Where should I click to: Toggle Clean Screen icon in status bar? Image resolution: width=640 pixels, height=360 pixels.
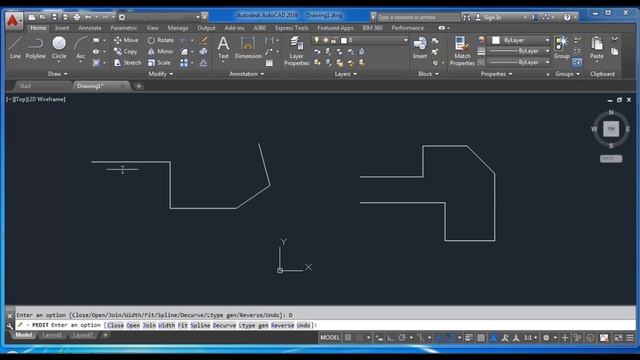coord(618,338)
